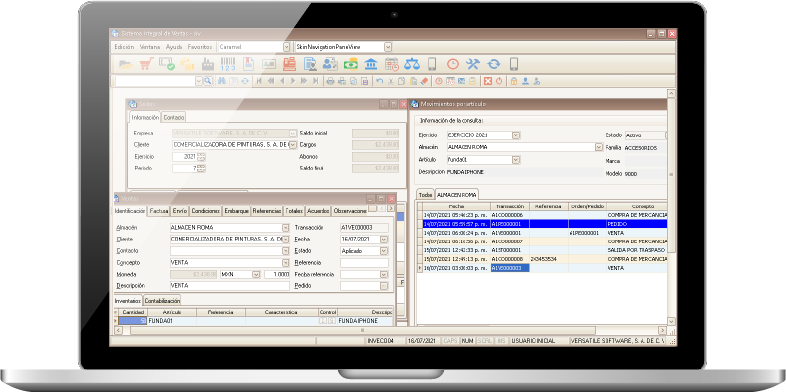Screen dimensions: 786x392
Task: Open the factory building icon
Action: tap(208, 64)
